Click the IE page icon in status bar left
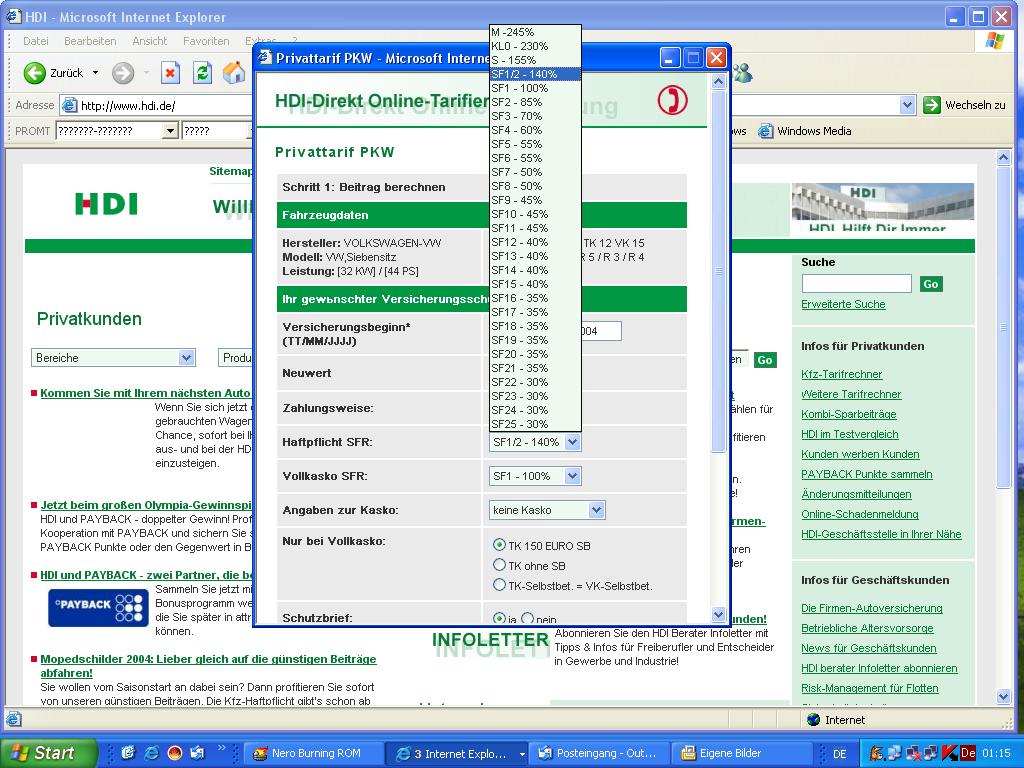This screenshot has height=768, width=1024. [x=13, y=720]
